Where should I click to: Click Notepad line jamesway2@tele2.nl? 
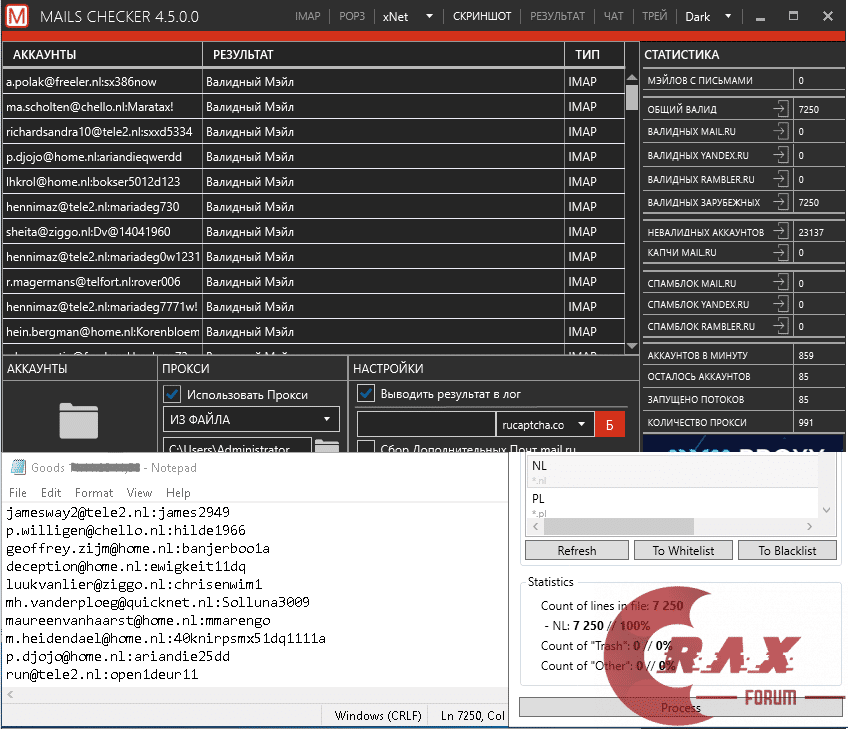pos(117,512)
